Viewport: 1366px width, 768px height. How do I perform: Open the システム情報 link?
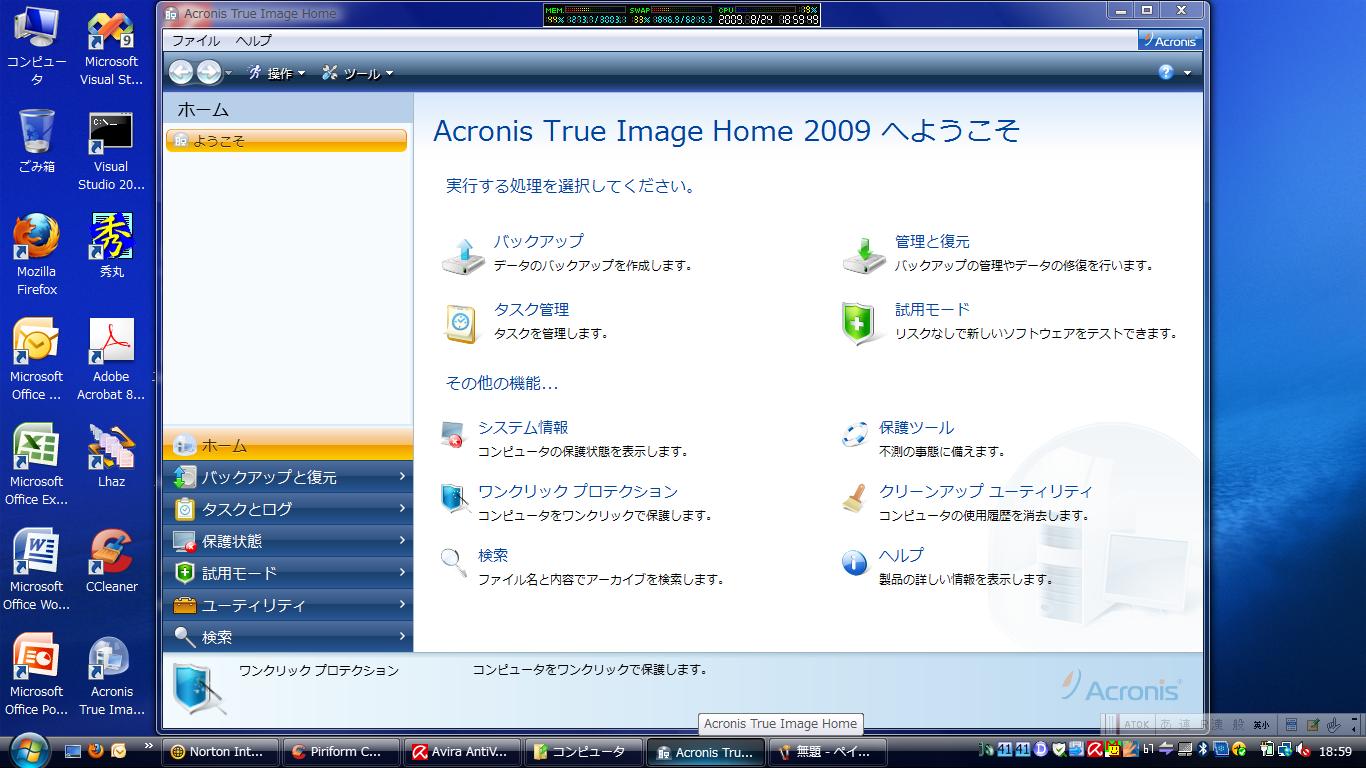523,428
